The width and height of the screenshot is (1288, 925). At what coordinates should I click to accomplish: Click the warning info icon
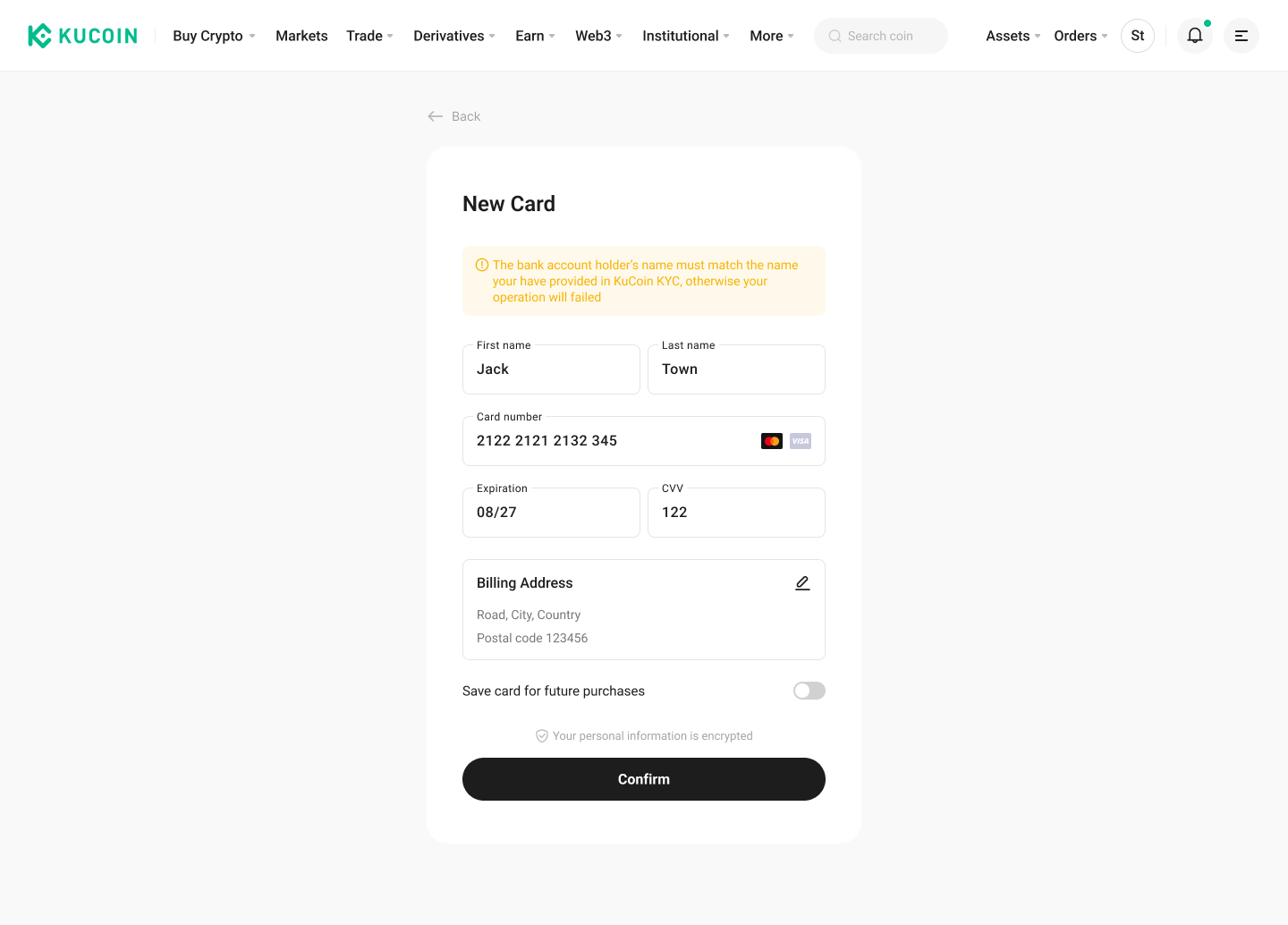(x=482, y=265)
